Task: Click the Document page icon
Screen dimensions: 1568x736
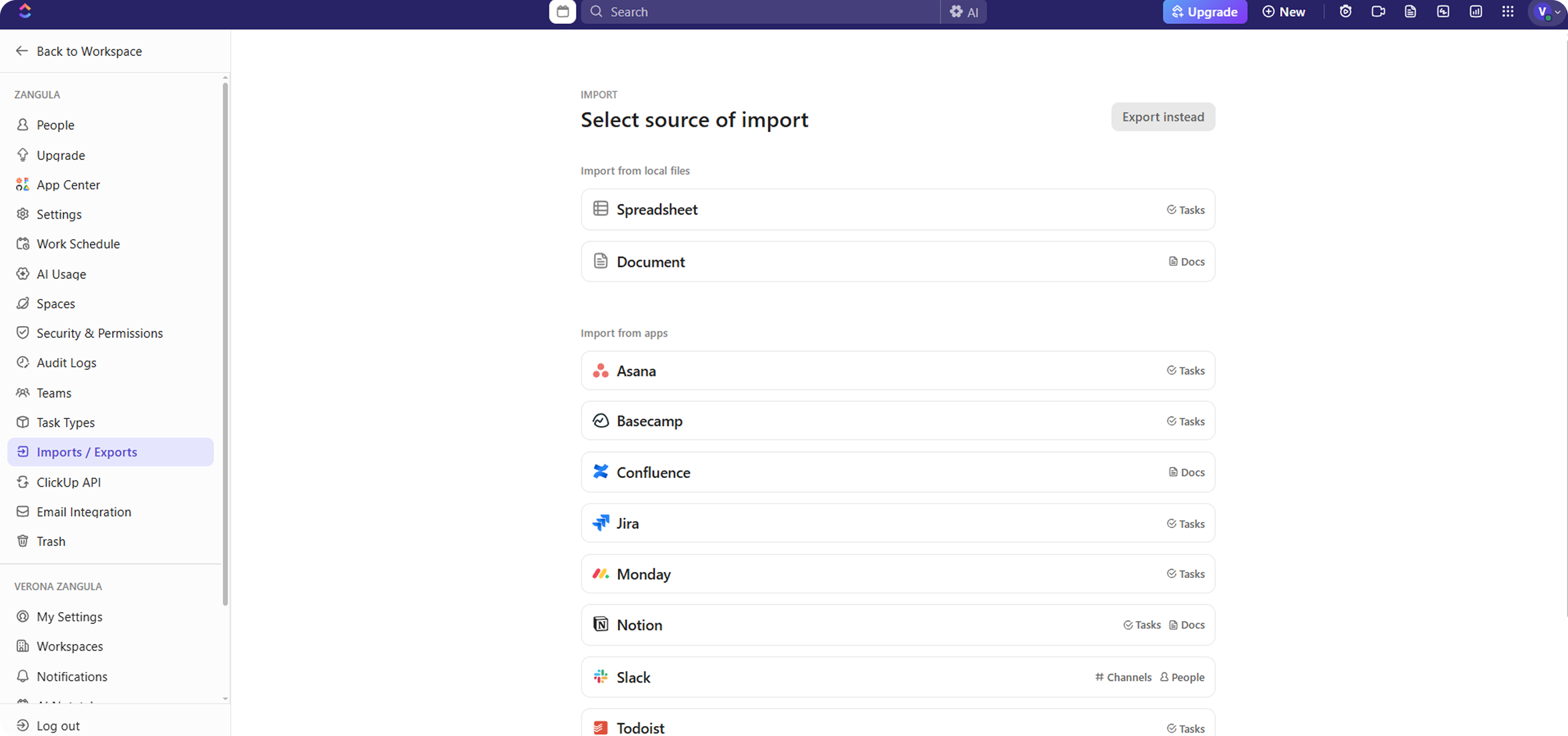Action: click(x=601, y=261)
